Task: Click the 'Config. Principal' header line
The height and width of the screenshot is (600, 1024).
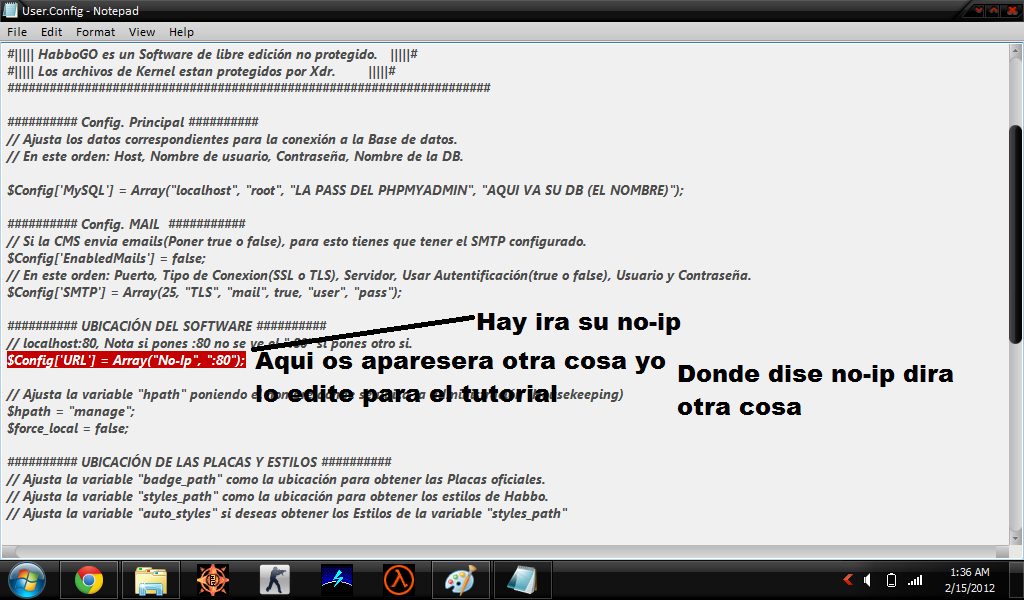Action: click(133, 122)
